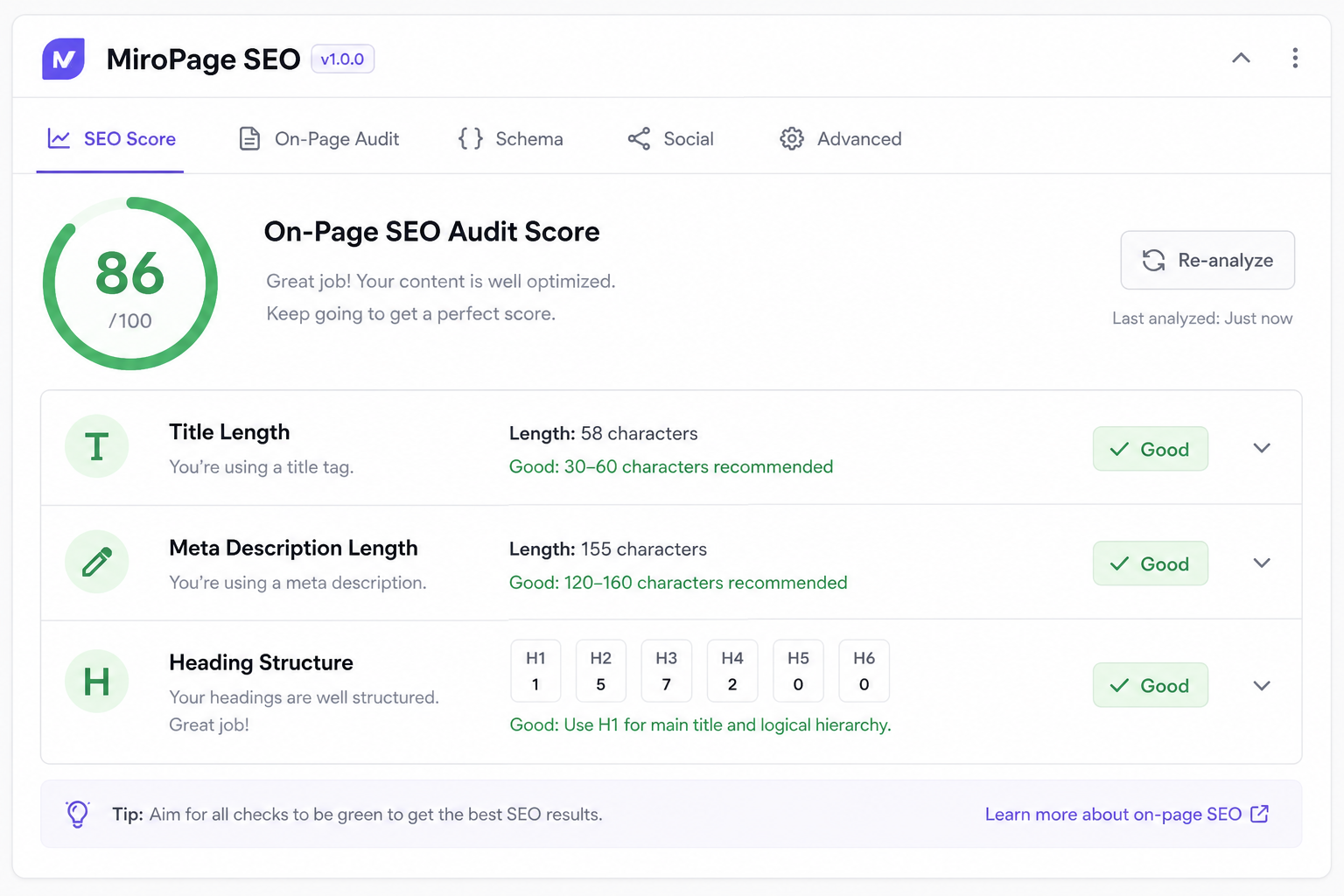1344x896 pixels.
Task: Click the Meta Description Length heading text
Action: [x=293, y=548]
